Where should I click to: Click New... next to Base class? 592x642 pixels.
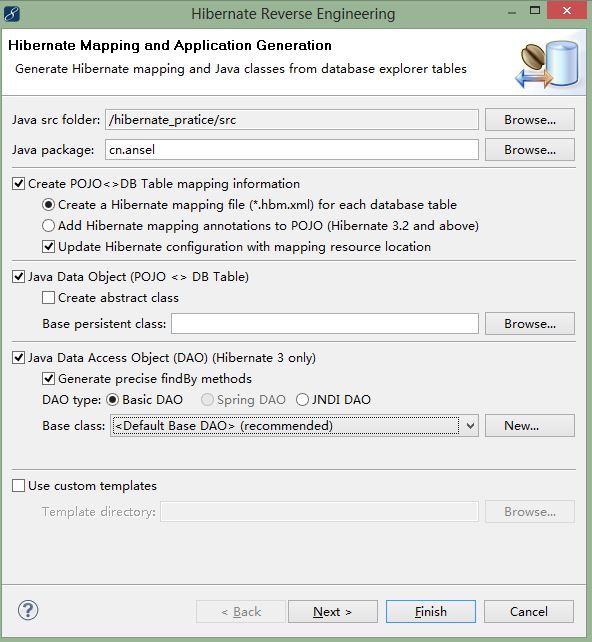(x=530, y=426)
